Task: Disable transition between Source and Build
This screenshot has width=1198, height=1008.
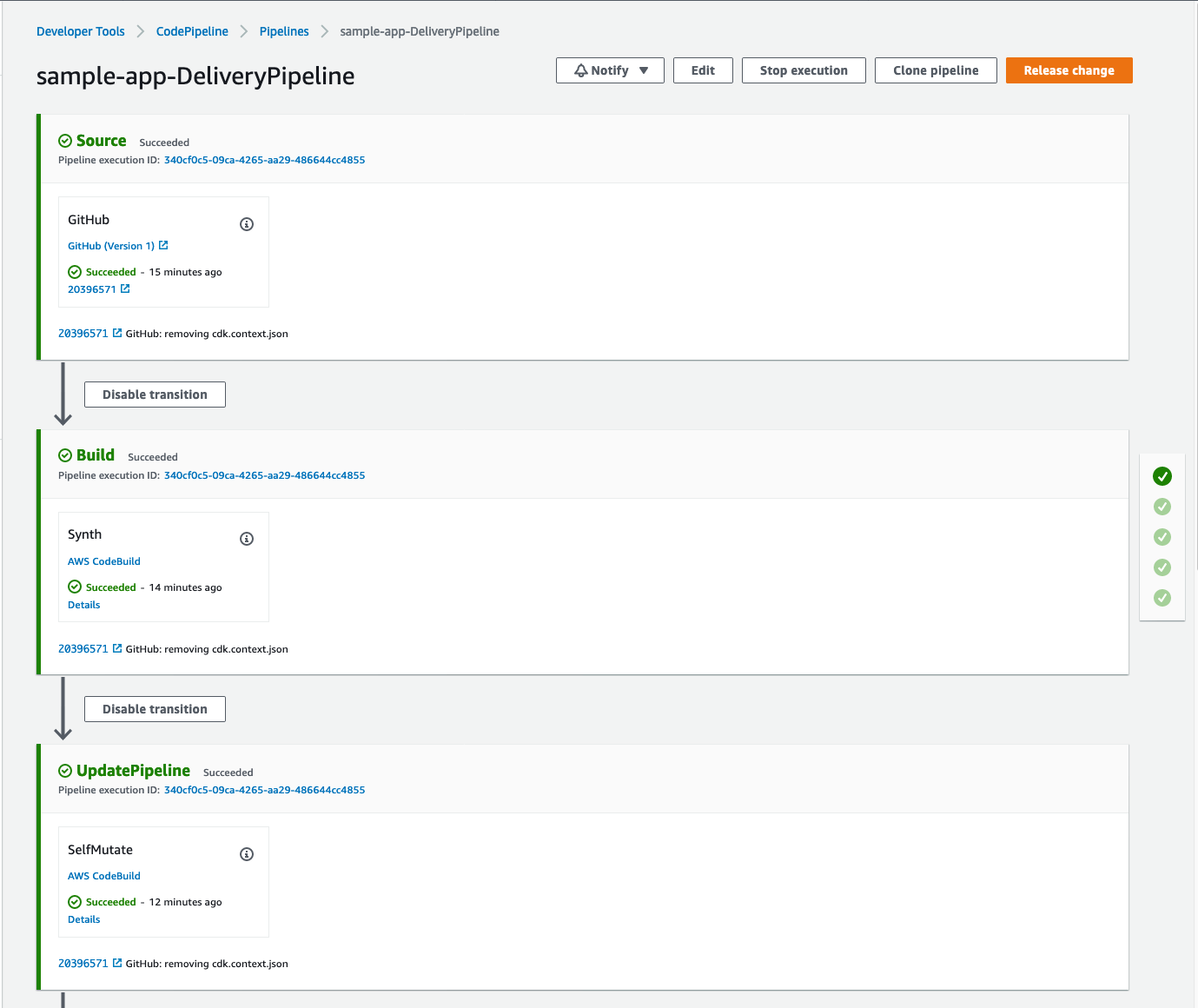Action: [155, 395]
